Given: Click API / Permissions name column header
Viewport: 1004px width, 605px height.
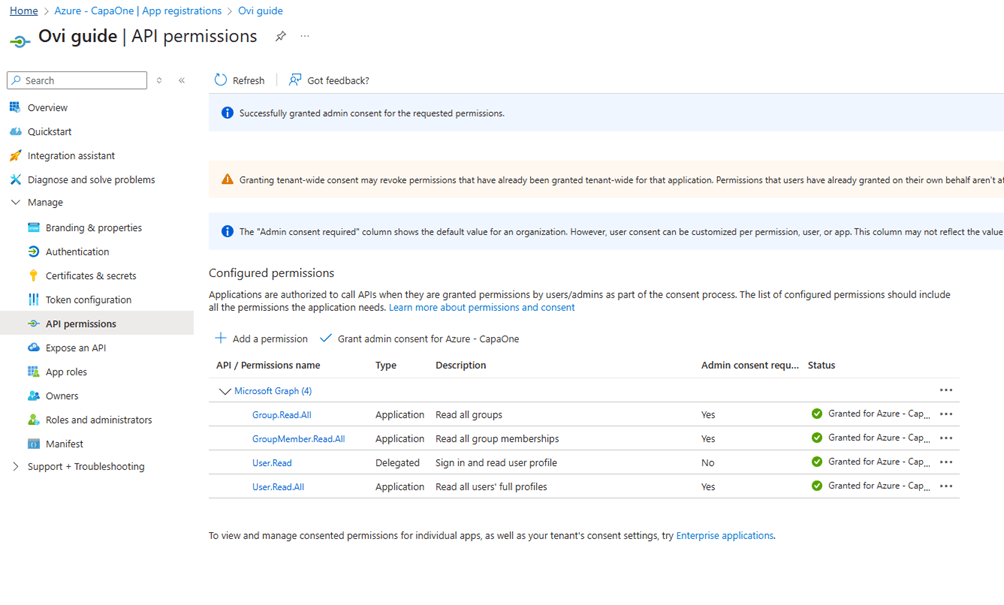Looking at the screenshot, I should (268, 366).
